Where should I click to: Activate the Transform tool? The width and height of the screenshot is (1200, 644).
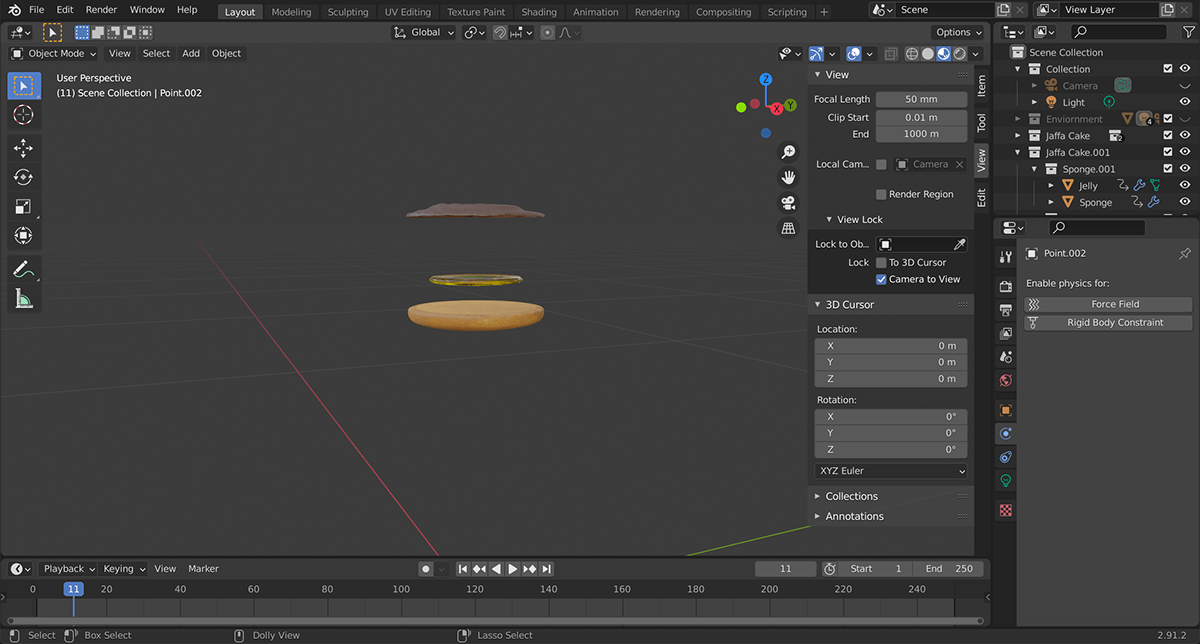(24, 235)
